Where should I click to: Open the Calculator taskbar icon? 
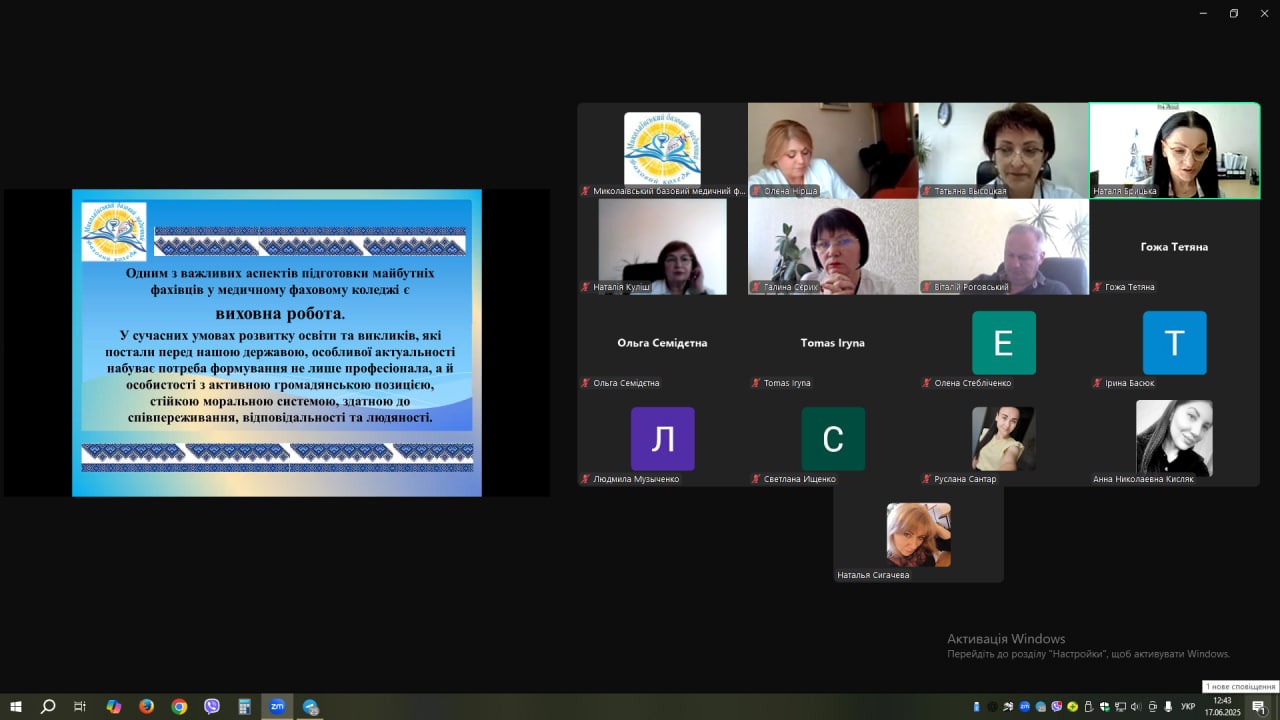pyautogui.click(x=244, y=707)
